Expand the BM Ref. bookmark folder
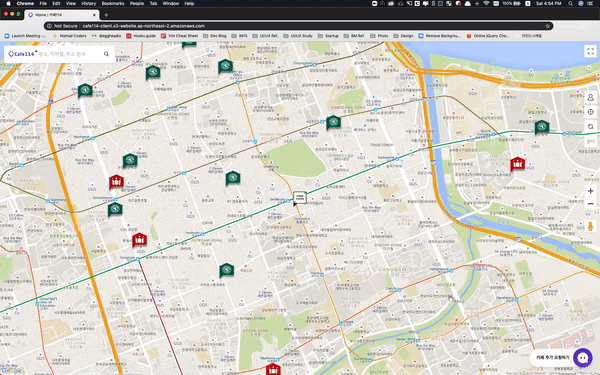The image size is (600, 375). pyautogui.click(x=354, y=36)
